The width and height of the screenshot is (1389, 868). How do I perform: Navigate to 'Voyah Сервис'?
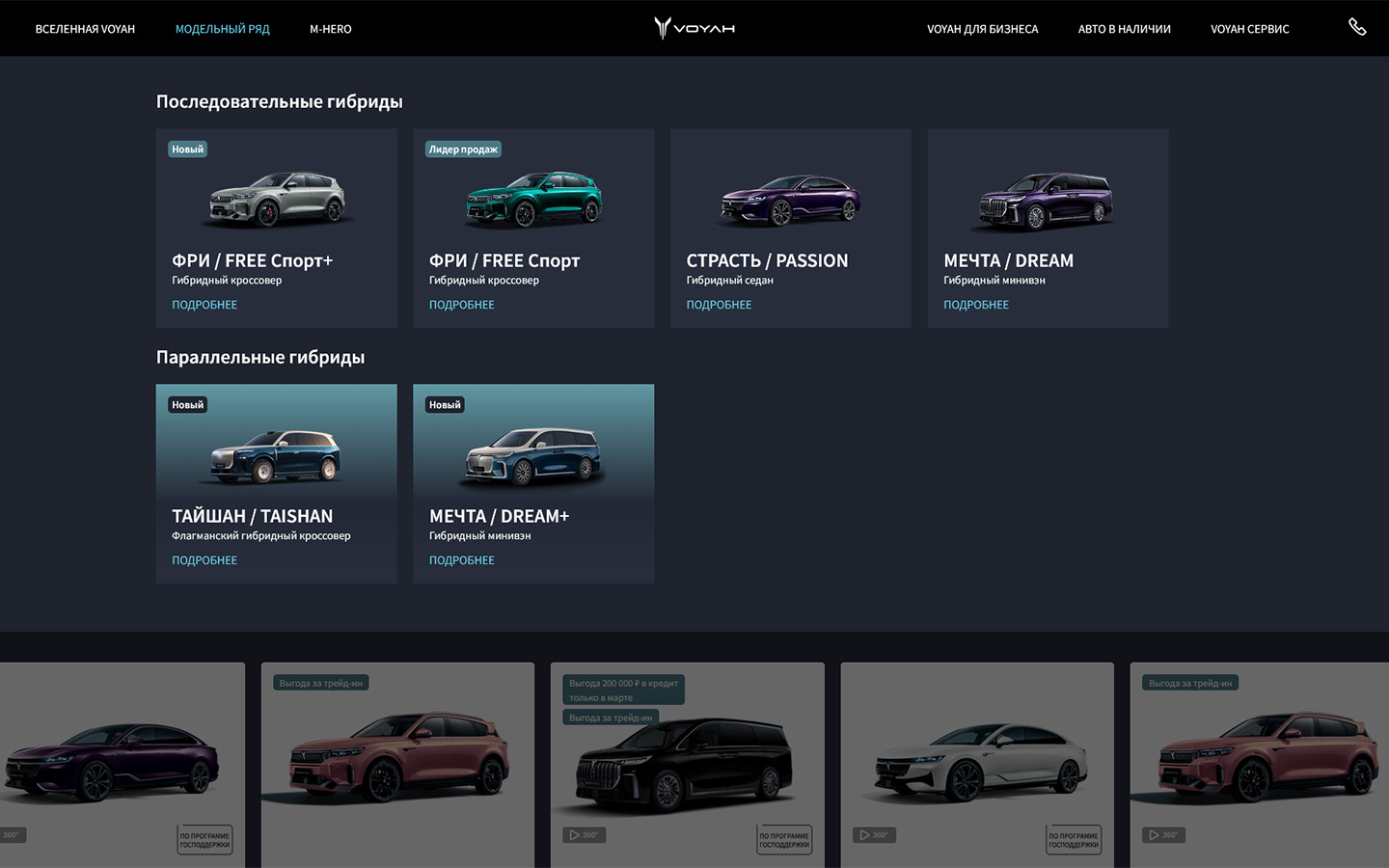(1249, 29)
